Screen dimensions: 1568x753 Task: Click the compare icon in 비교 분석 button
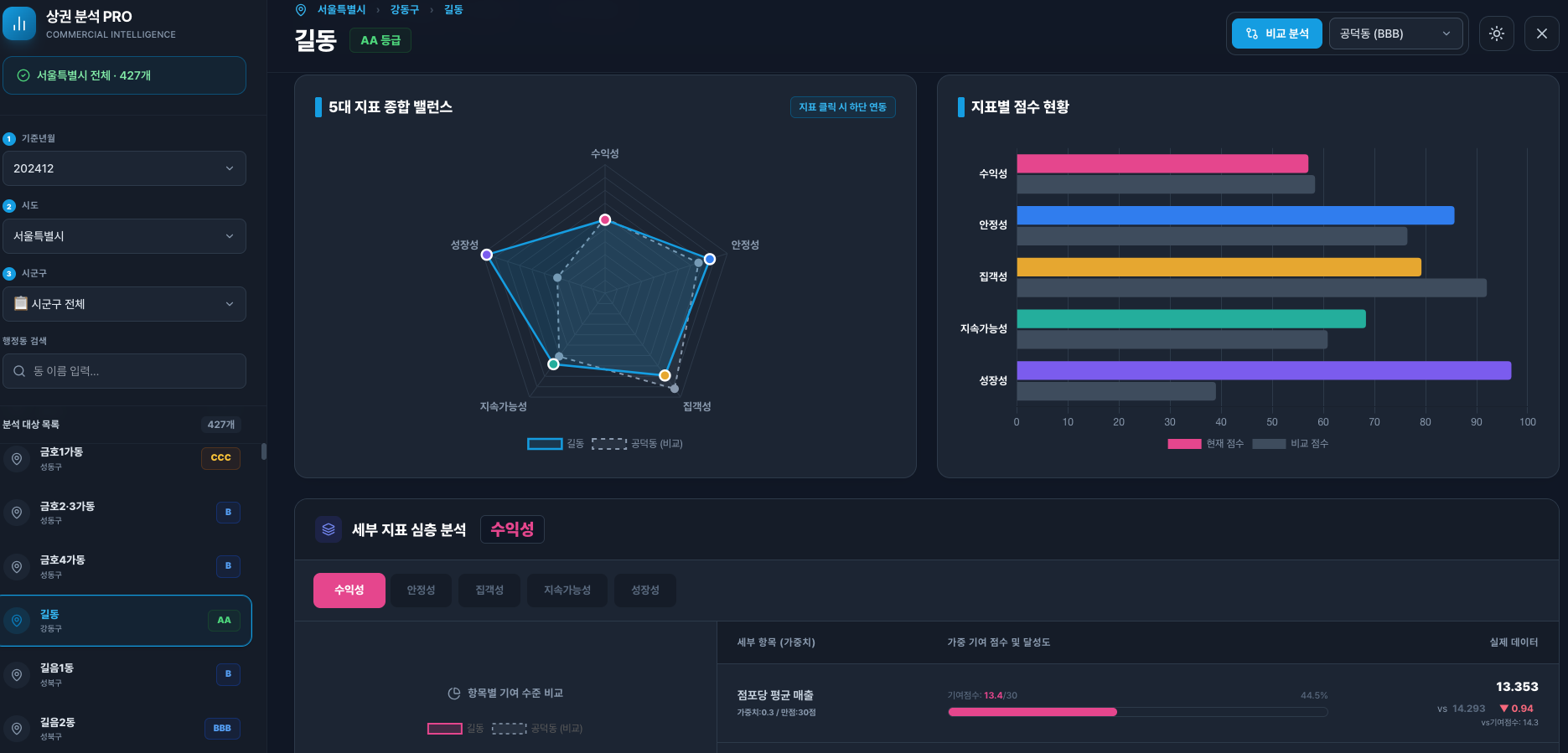[x=1252, y=34]
